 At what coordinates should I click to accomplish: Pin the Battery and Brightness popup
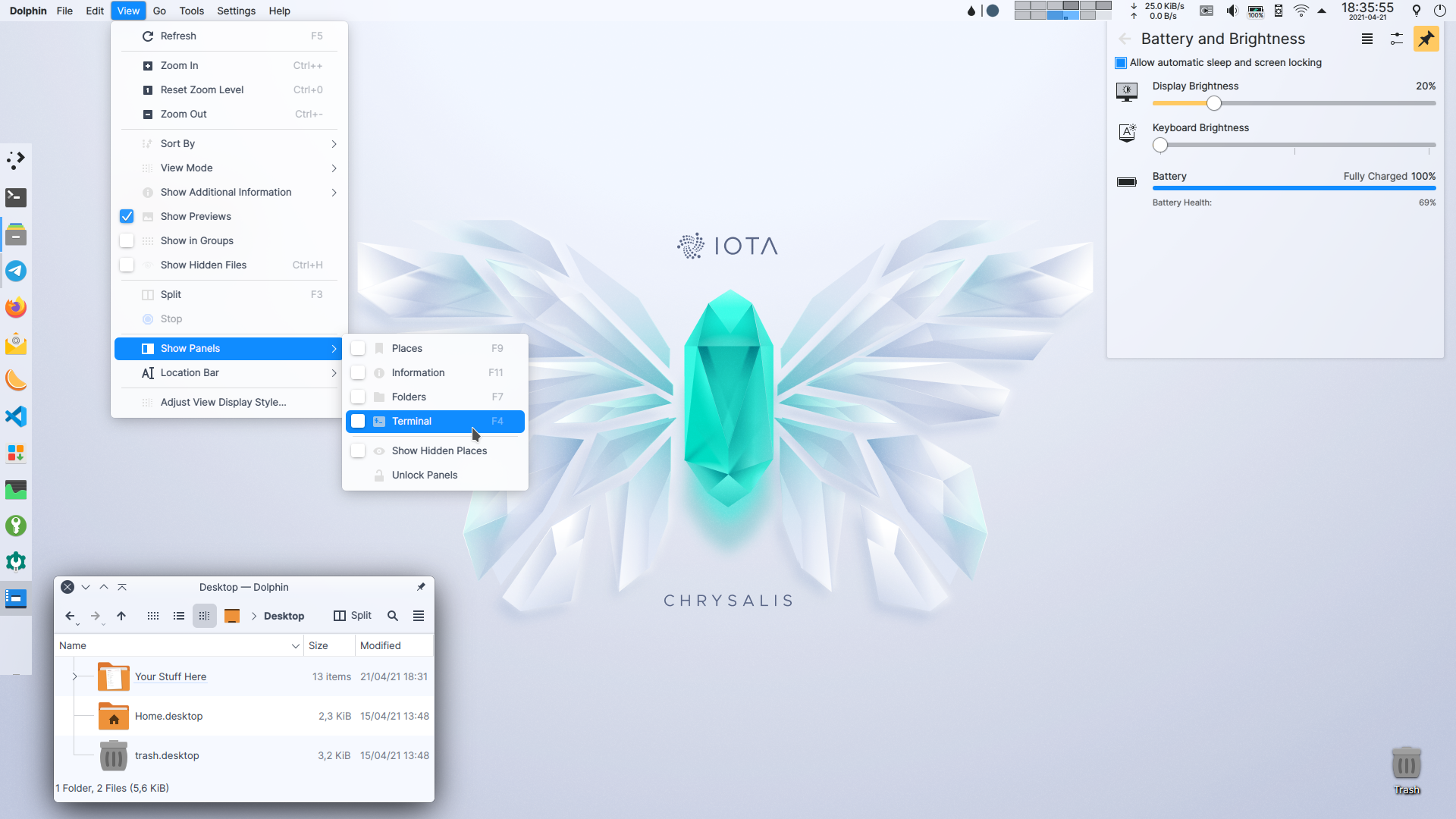click(x=1426, y=39)
